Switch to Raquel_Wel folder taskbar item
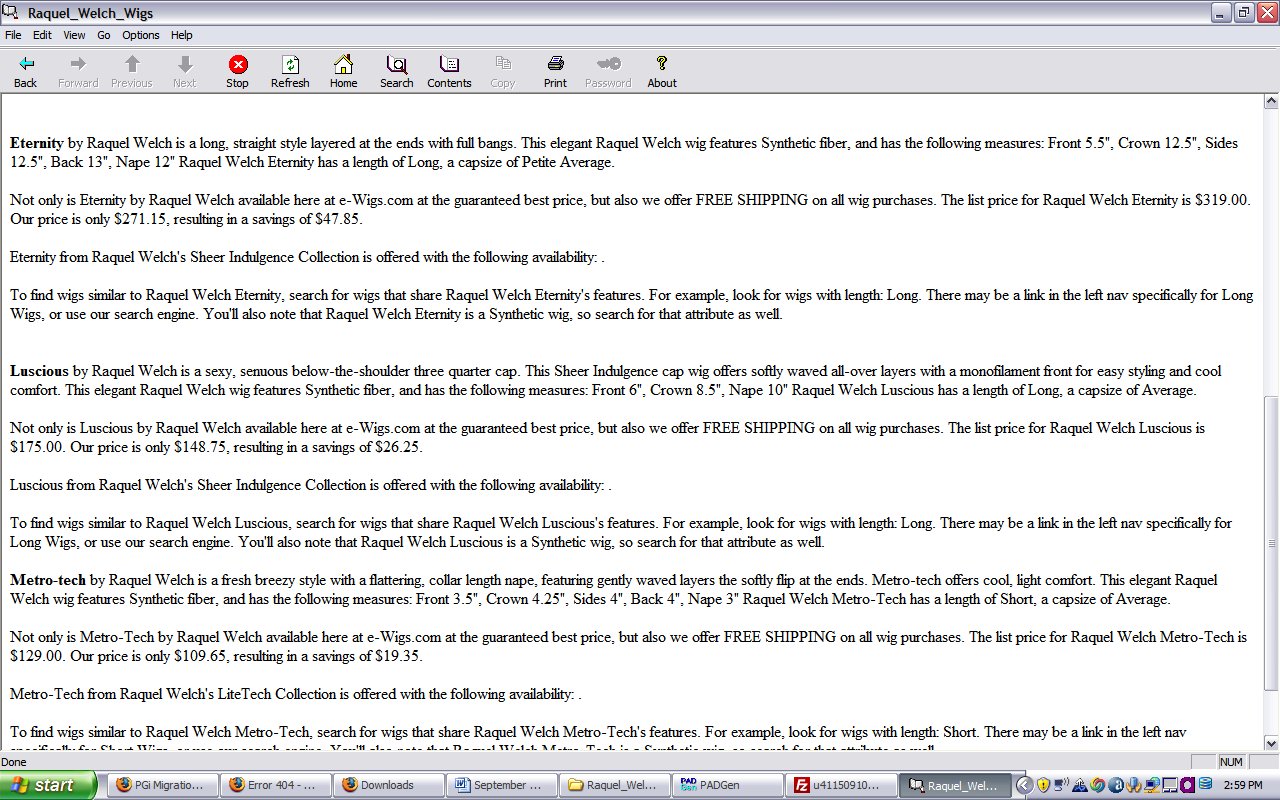 [x=615, y=785]
